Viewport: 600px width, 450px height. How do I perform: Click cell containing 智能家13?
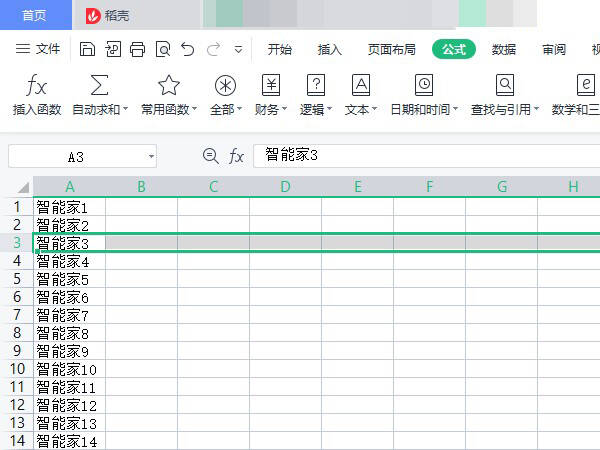69,423
